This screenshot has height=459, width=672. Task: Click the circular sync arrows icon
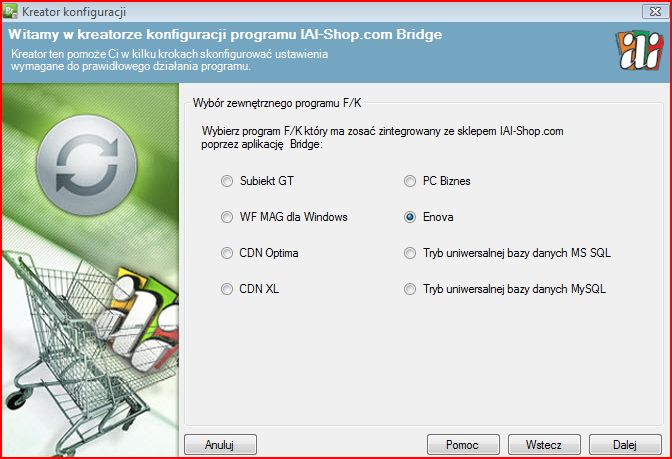(87, 165)
